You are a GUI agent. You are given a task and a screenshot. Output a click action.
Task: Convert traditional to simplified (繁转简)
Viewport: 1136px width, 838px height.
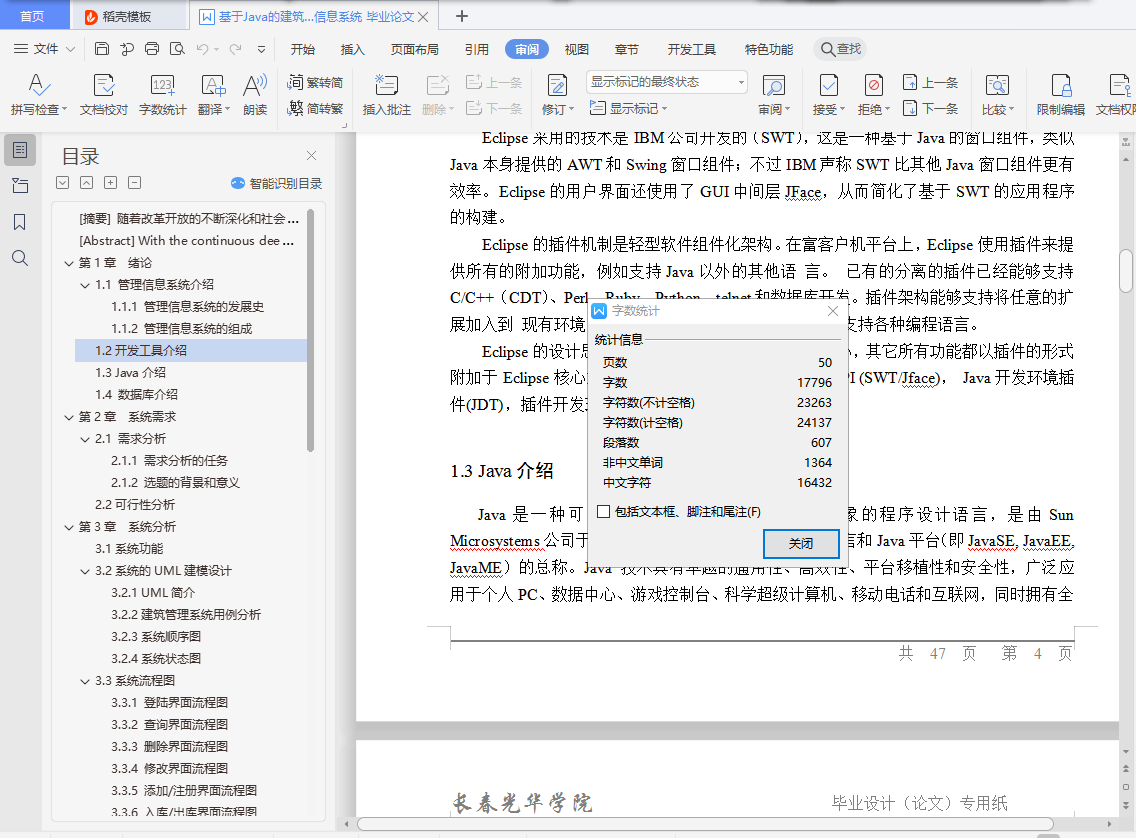[x=315, y=82]
